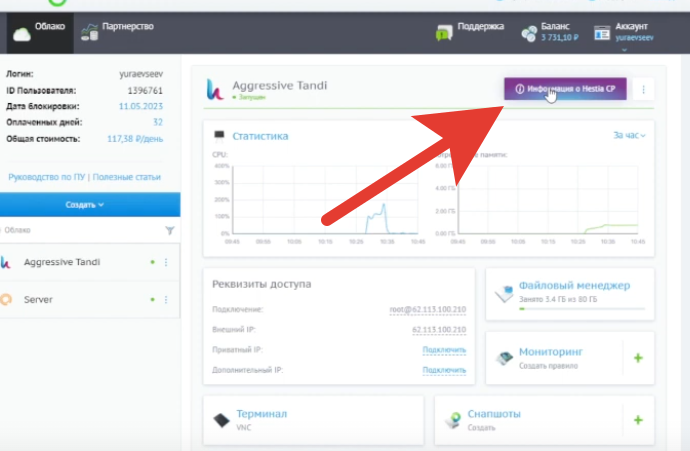Screen dimensions: 690x451
Task: Create a snapshot with the green plus
Action: coord(637,419)
